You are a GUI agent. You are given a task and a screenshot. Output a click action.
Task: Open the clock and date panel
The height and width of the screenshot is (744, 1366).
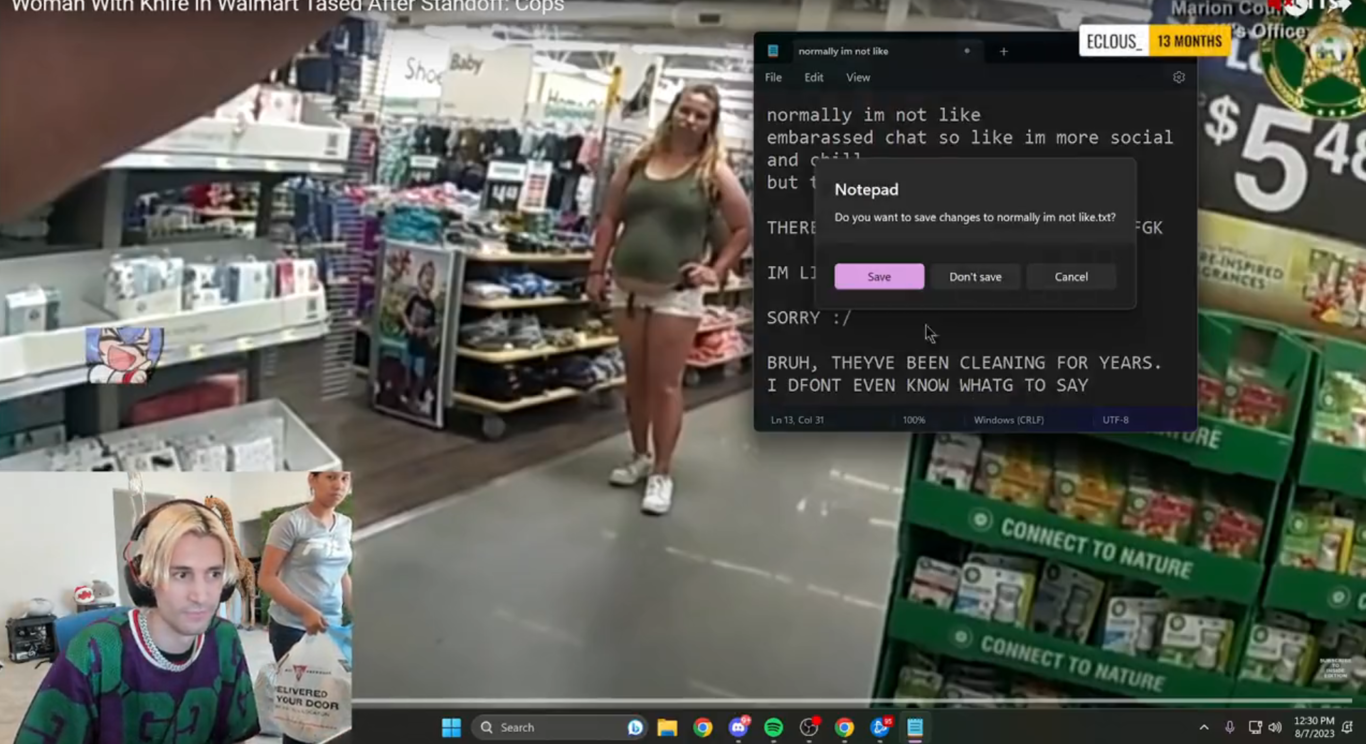1313,727
